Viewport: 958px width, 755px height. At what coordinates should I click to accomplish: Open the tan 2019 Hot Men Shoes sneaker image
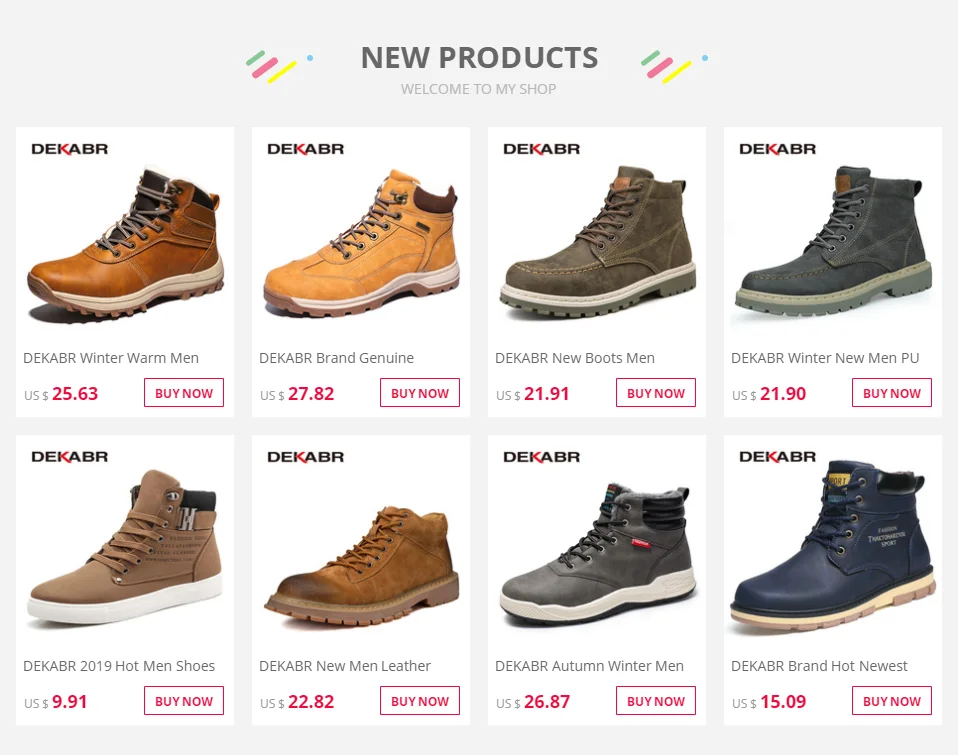coord(125,546)
